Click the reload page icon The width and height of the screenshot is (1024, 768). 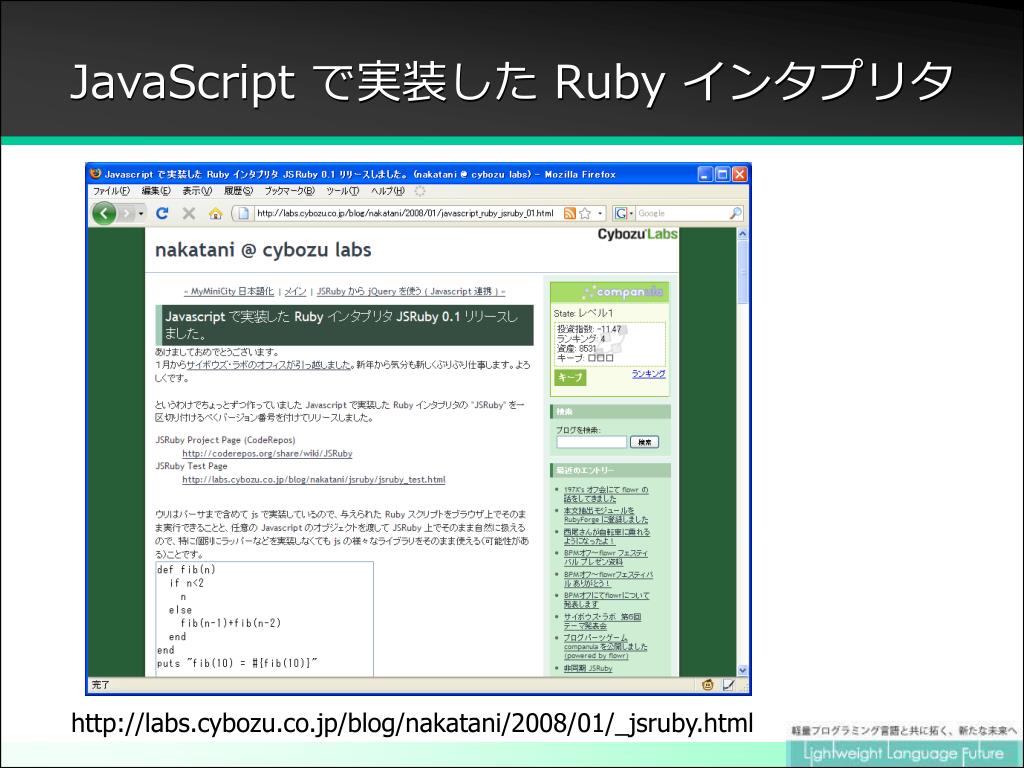162,213
